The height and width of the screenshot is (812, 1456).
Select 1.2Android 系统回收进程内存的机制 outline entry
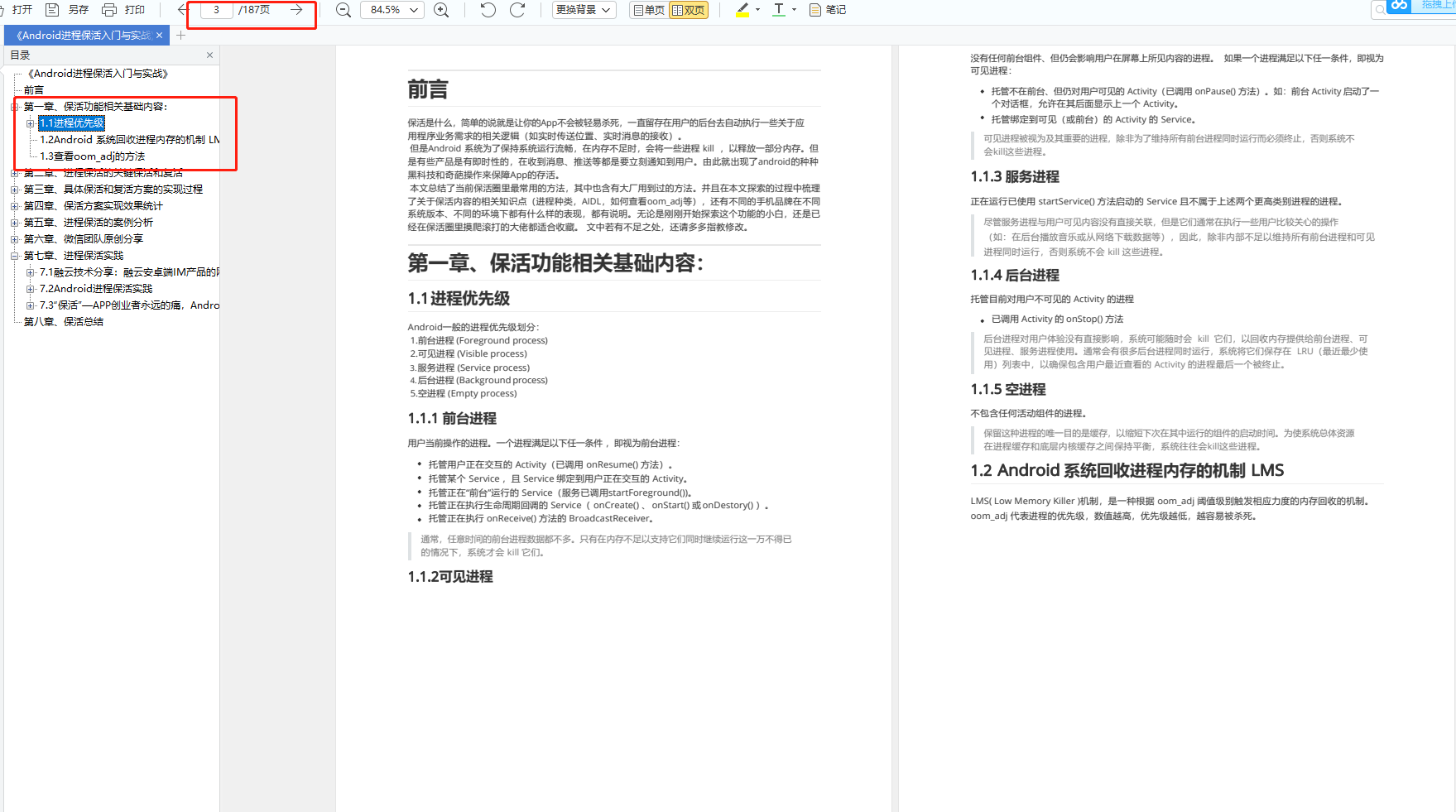pos(130,140)
